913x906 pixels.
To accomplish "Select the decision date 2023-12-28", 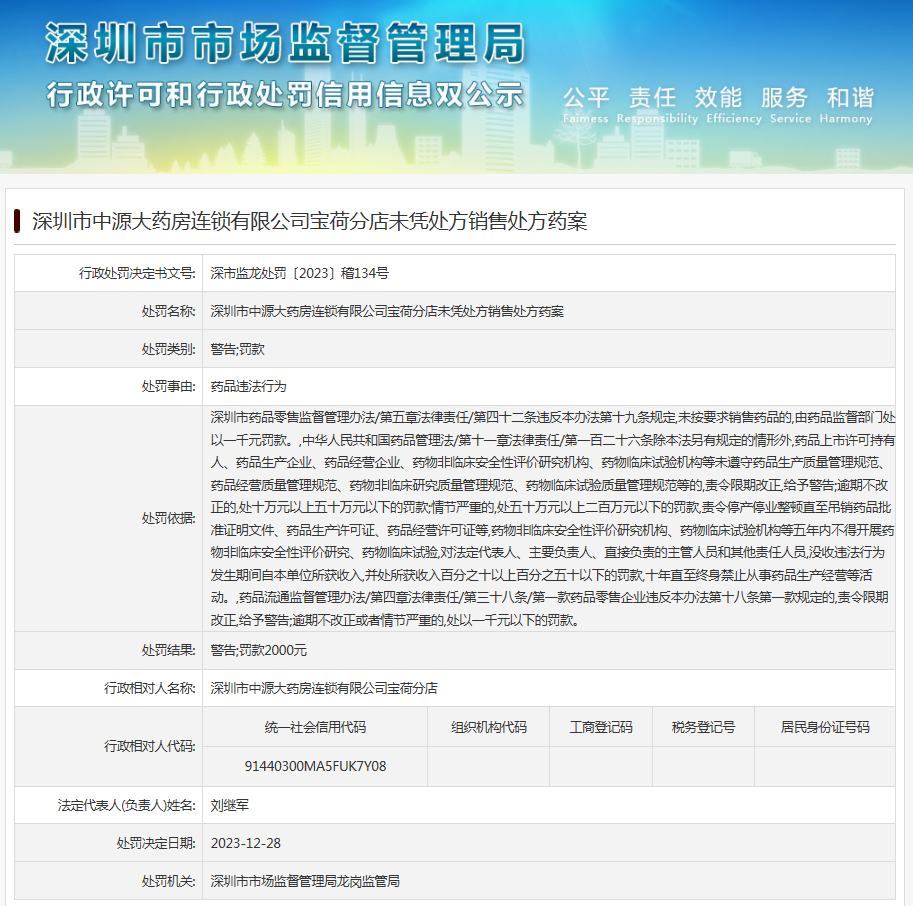I will pyautogui.click(x=246, y=843).
